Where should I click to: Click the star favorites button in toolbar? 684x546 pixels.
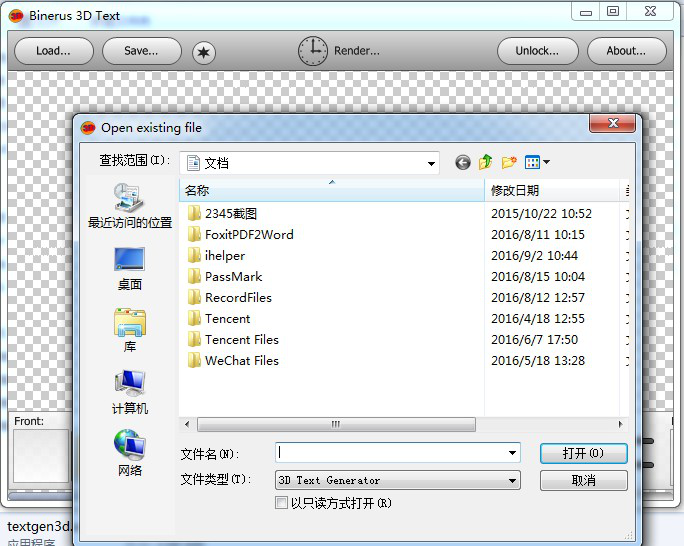pyautogui.click(x=203, y=53)
